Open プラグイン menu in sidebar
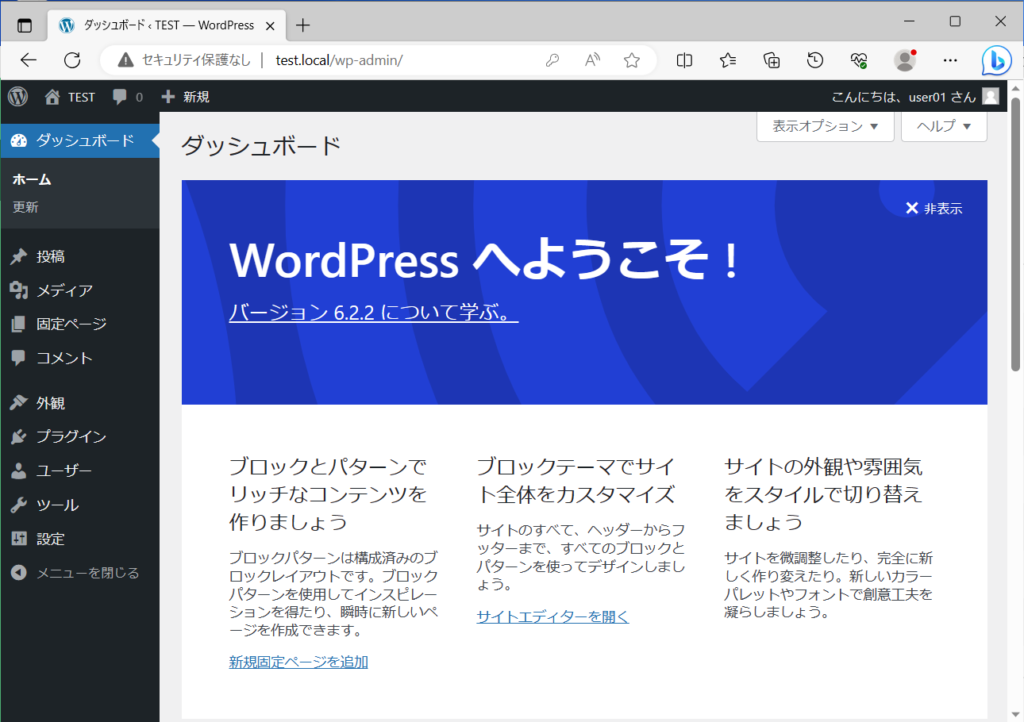The width and height of the screenshot is (1024, 722). [x=80, y=437]
